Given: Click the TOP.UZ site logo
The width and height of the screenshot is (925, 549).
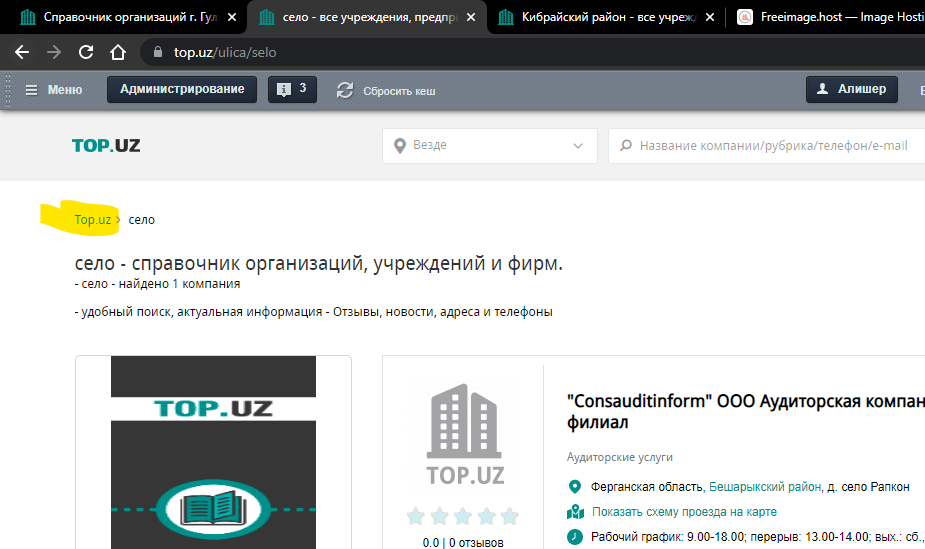Looking at the screenshot, I should tap(106, 145).
